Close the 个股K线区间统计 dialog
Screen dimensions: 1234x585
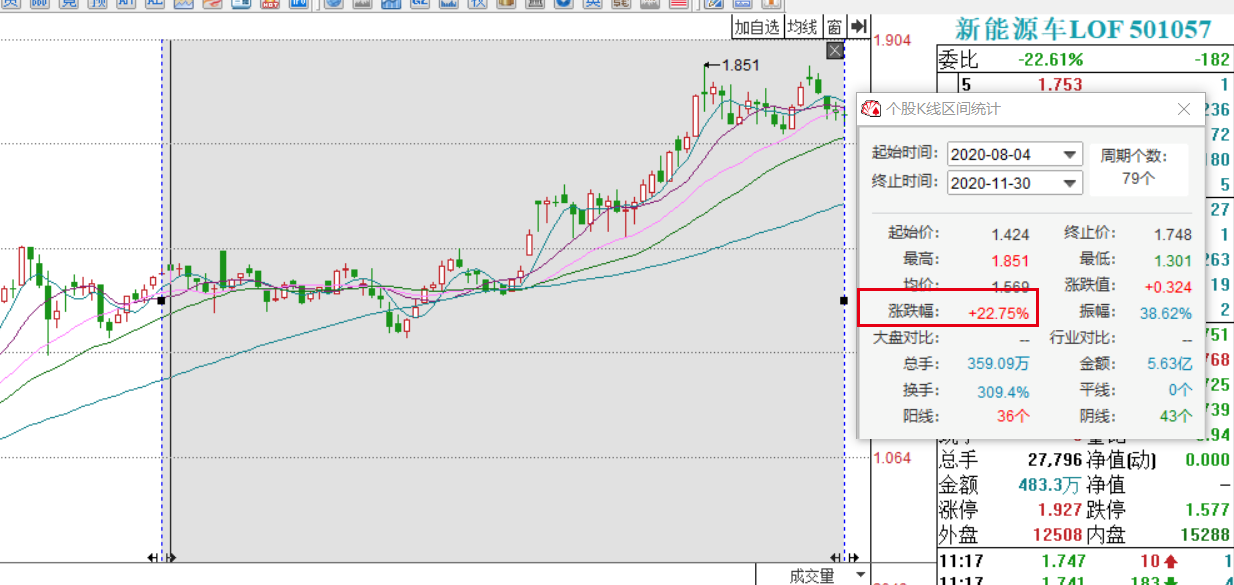point(1184,109)
